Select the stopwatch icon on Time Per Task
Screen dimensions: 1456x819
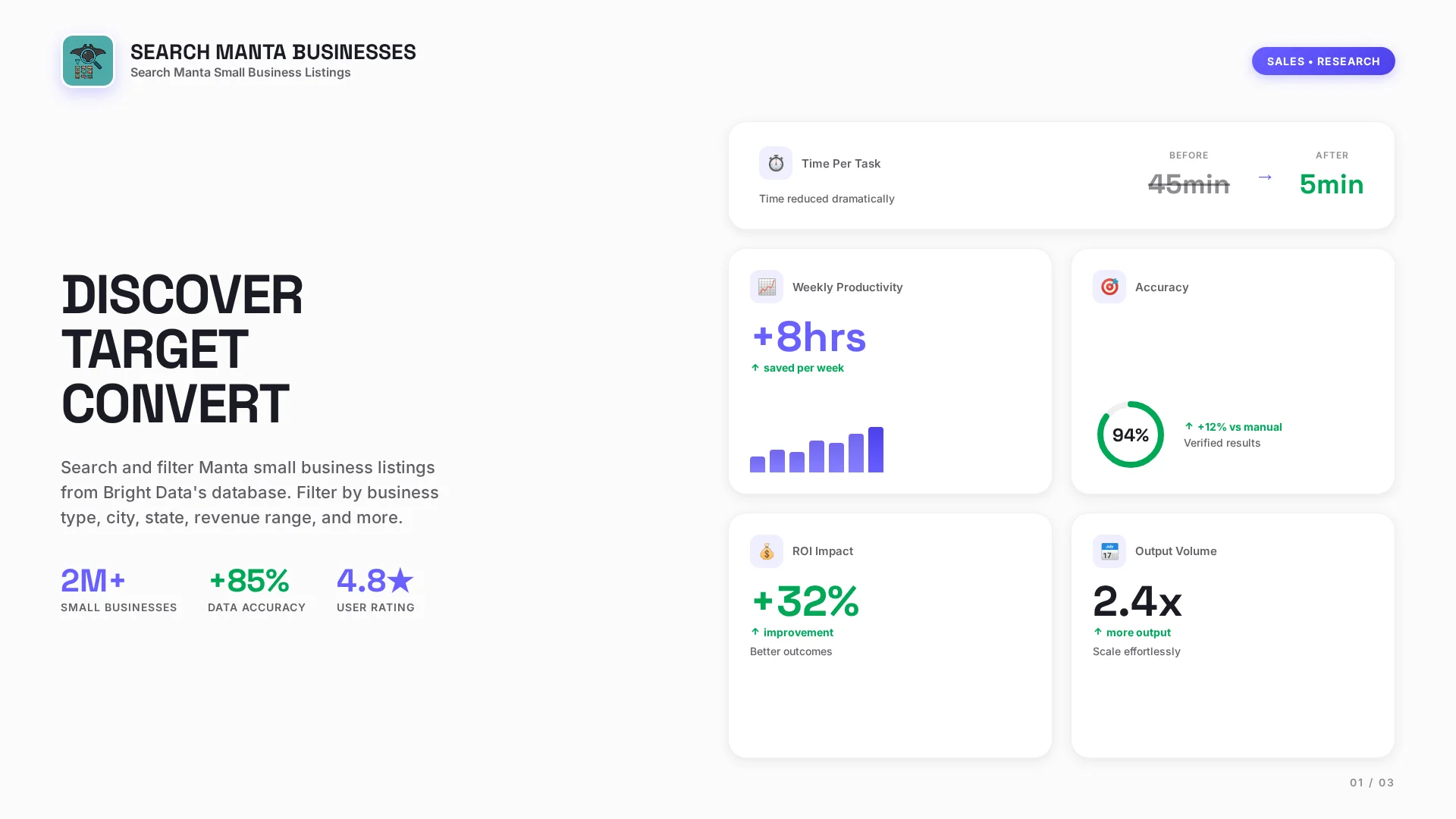[775, 162]
